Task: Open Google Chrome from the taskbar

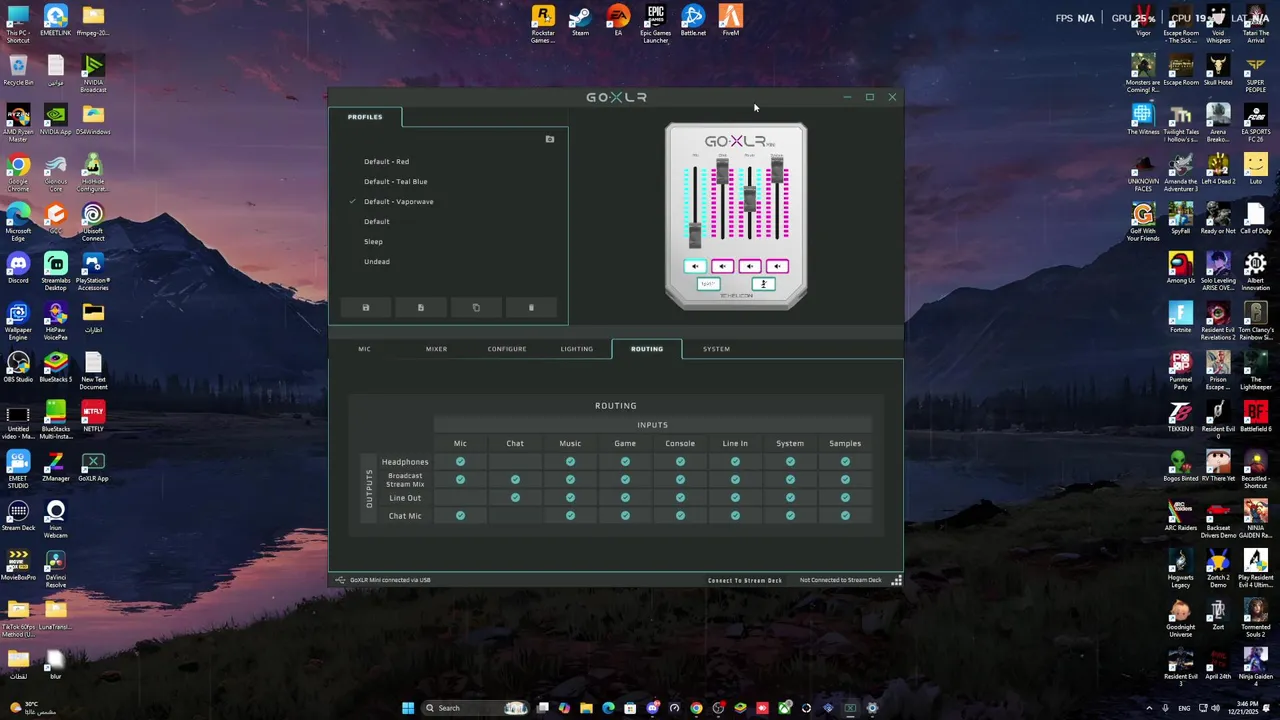Action: (x=696, y=708)
